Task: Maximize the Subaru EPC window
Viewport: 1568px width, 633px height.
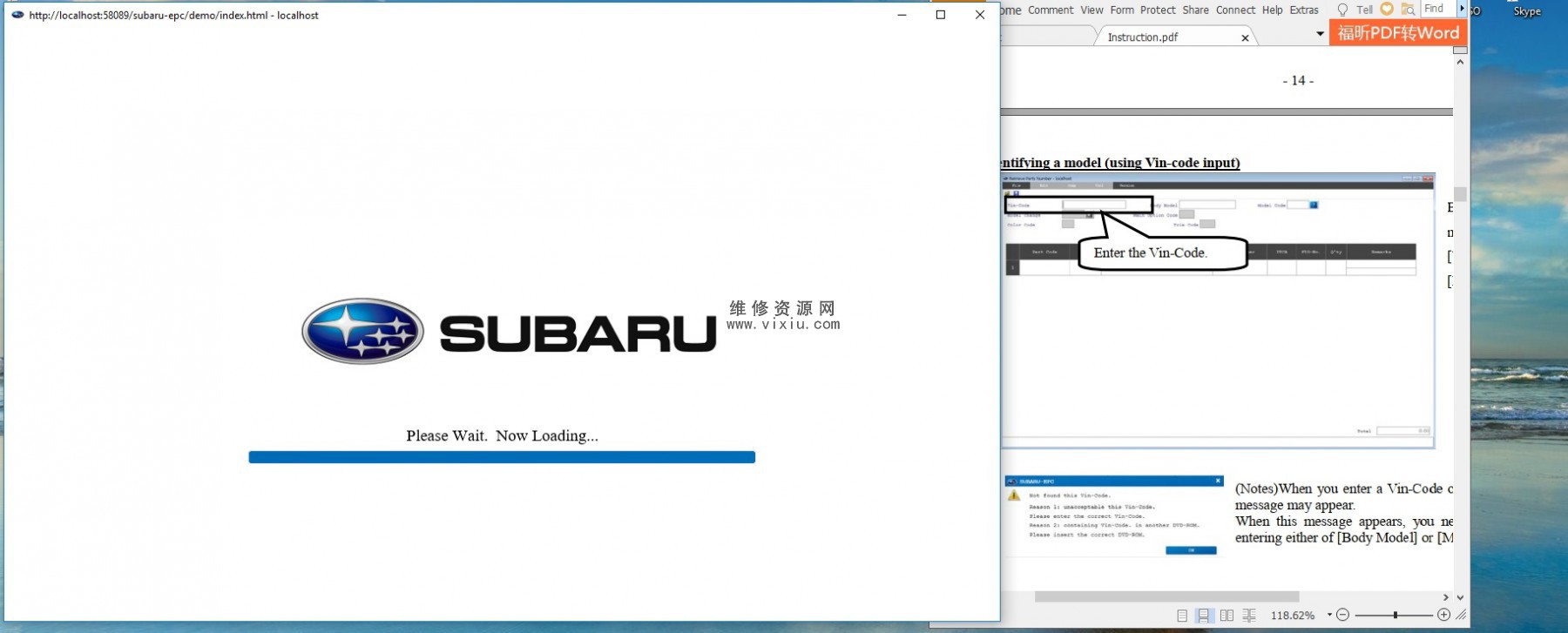Action: point(941,15)
